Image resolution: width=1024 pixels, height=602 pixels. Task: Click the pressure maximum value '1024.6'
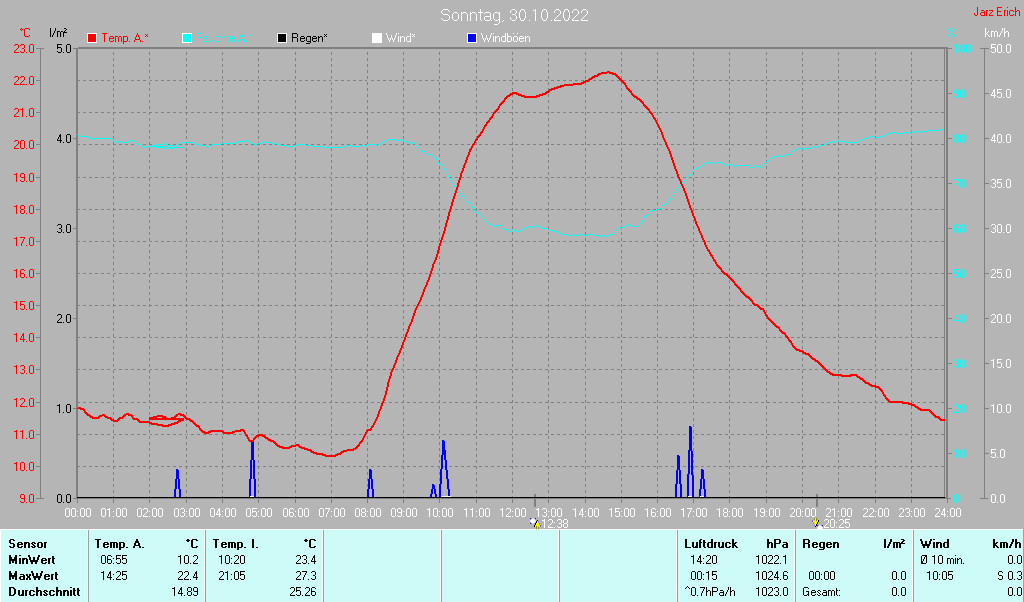[x=772, y=577]
